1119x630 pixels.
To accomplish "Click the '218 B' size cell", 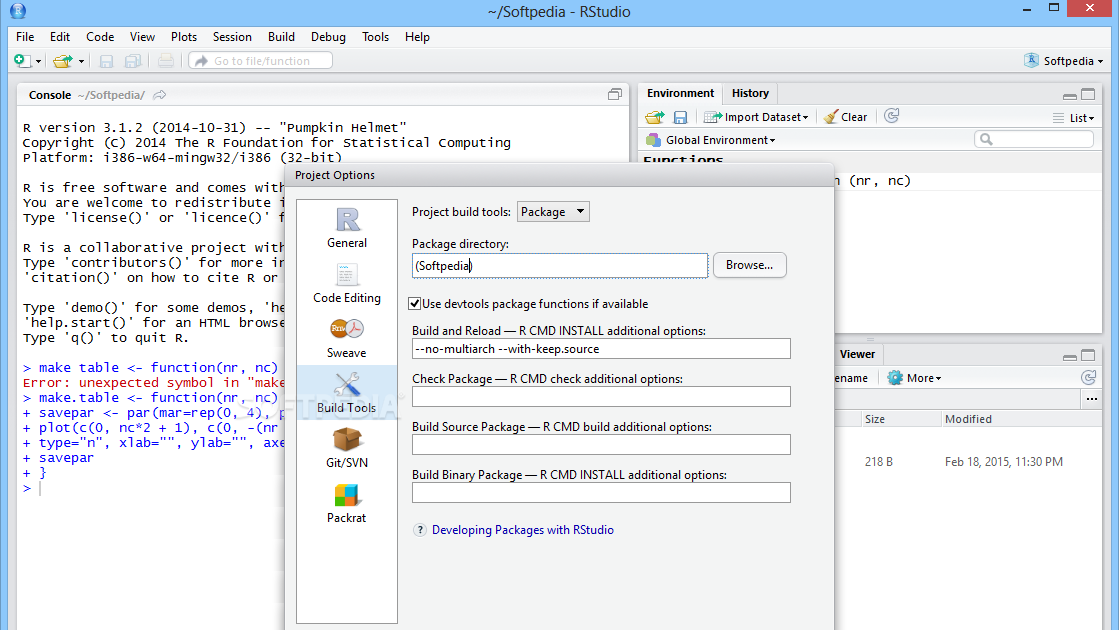I will point(879,462).
